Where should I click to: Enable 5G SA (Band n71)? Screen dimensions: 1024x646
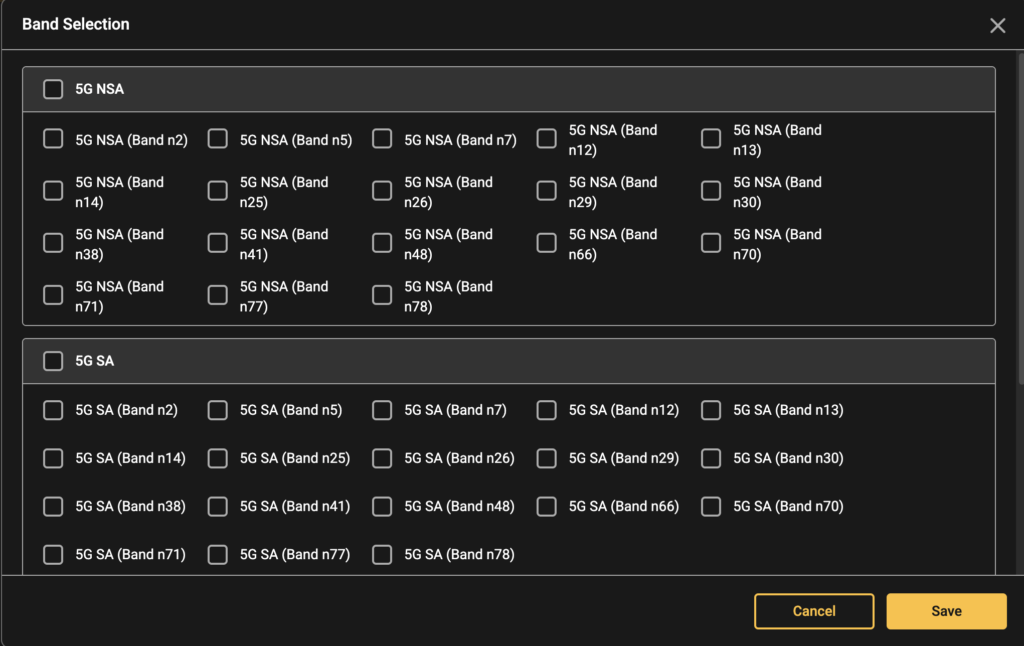click(53, 555)
